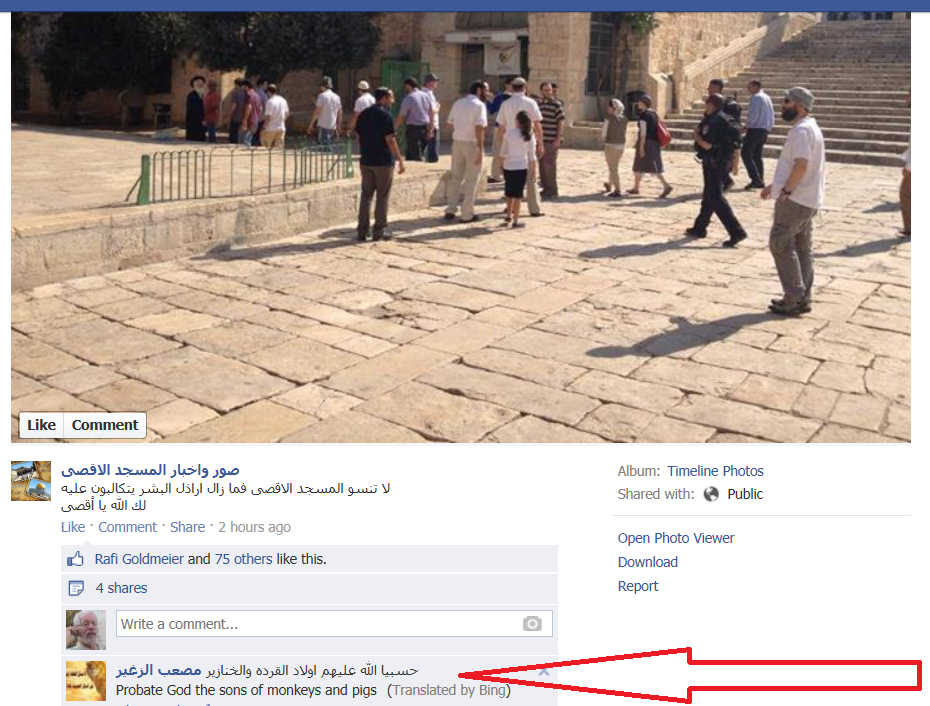
Task: Show the 75 others who liked this
Action: (244, 559)
